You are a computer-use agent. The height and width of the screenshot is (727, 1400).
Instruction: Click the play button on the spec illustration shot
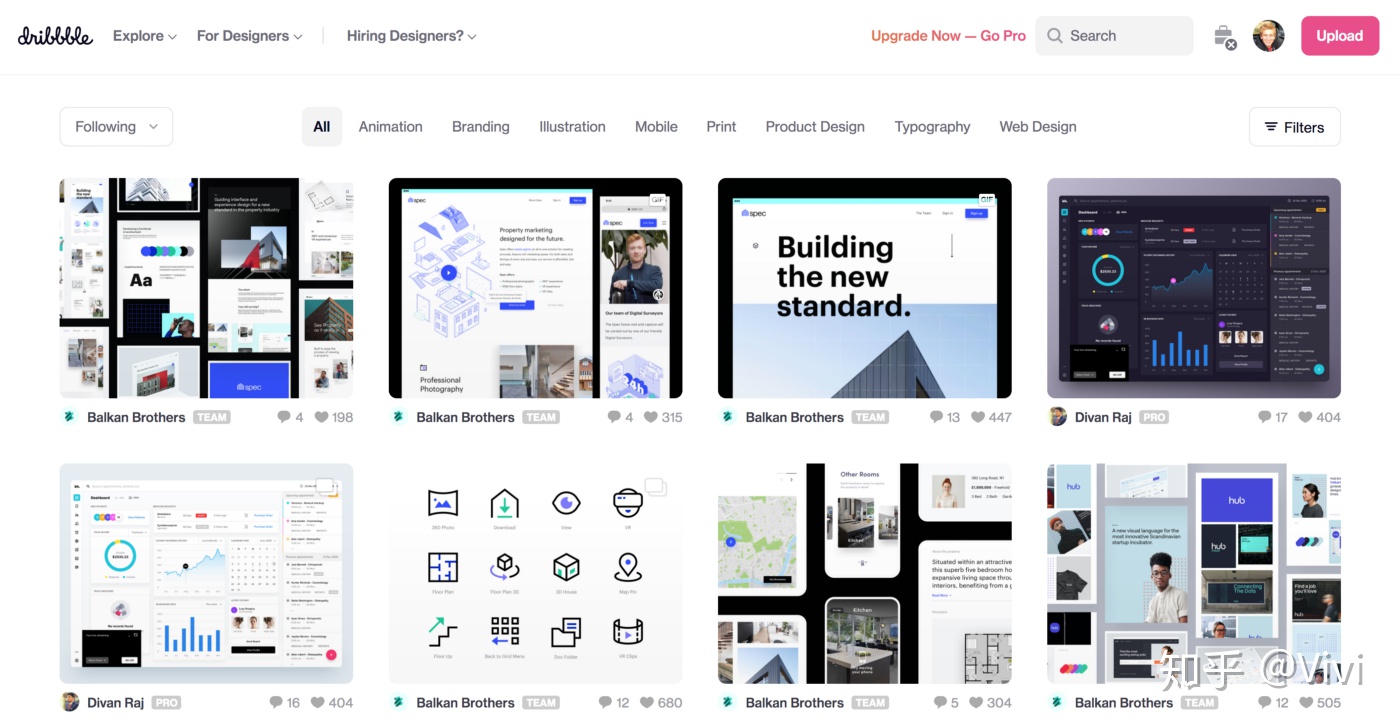coord(448,272)
